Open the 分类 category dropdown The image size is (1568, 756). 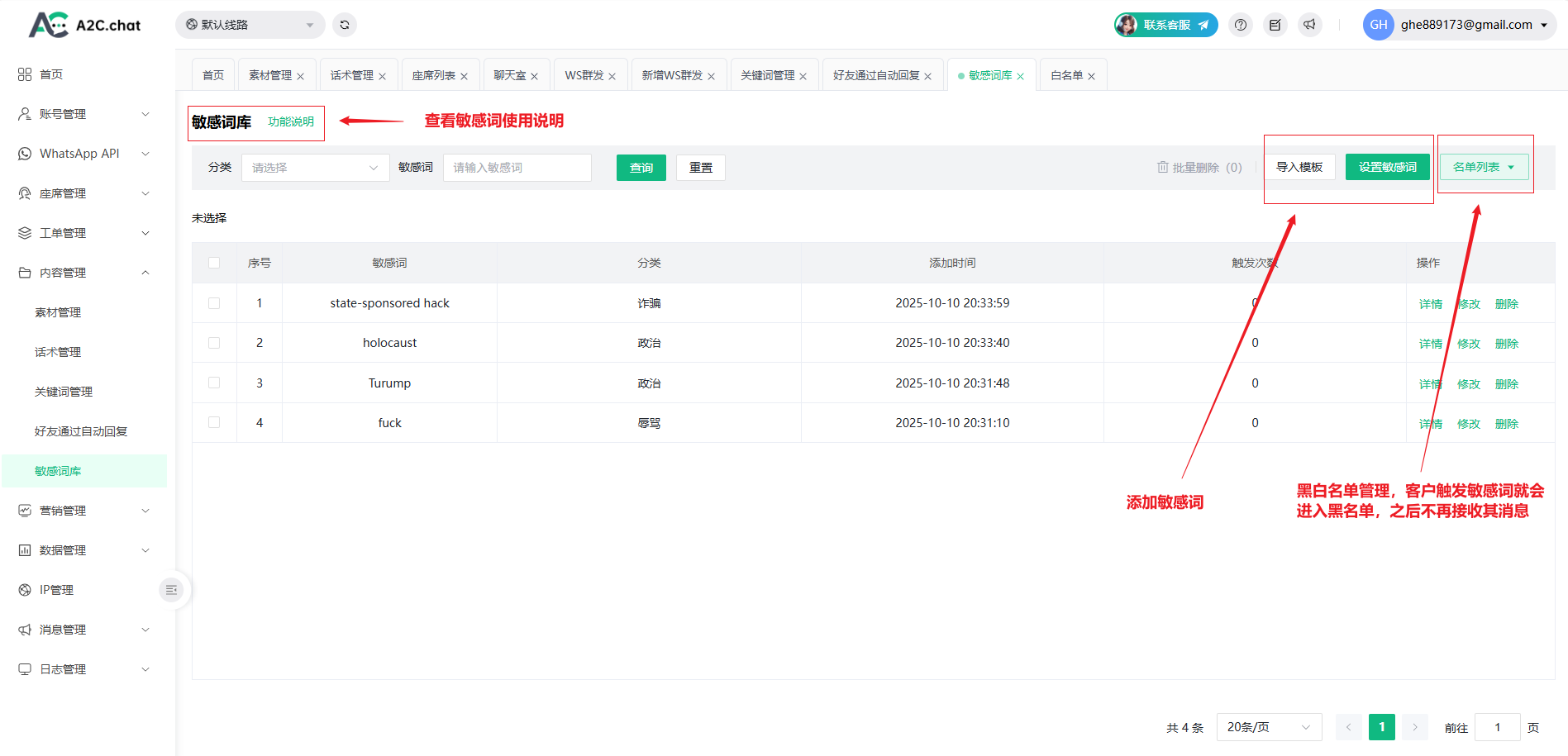point(315,168)
